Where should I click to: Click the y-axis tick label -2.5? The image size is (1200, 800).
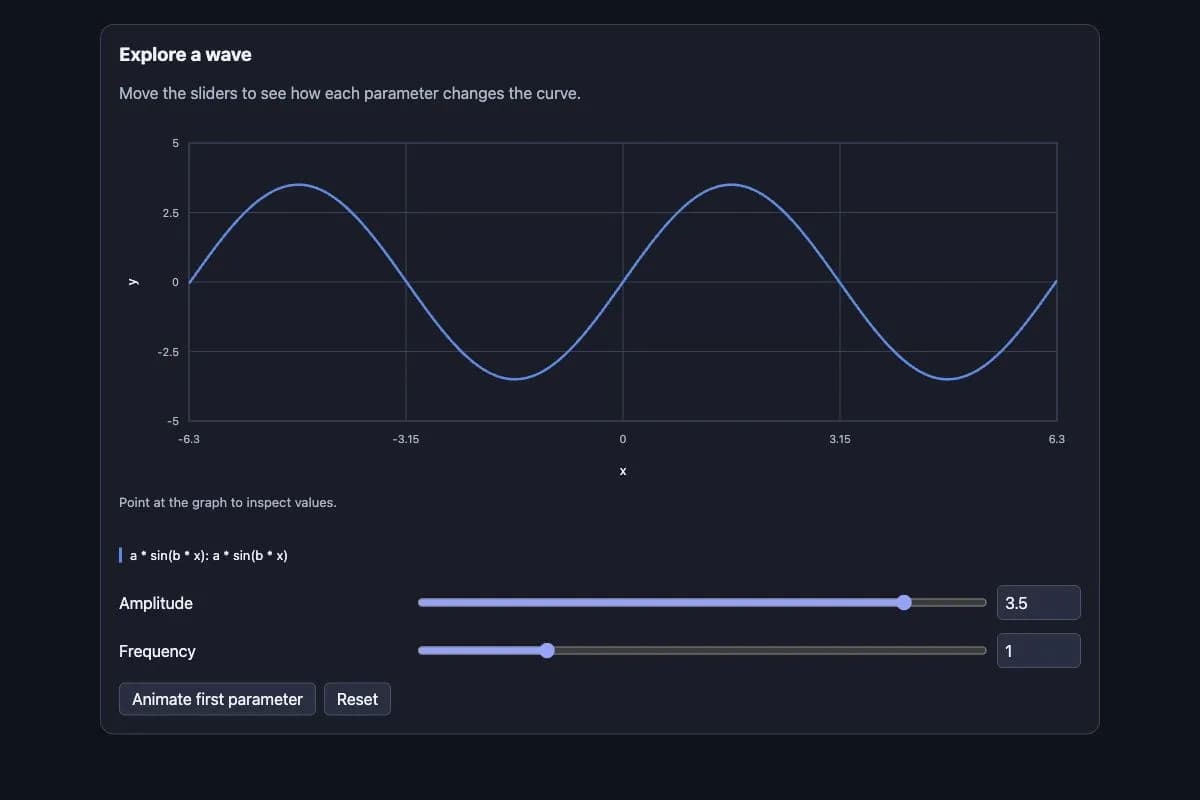click(x=167, y=352)
